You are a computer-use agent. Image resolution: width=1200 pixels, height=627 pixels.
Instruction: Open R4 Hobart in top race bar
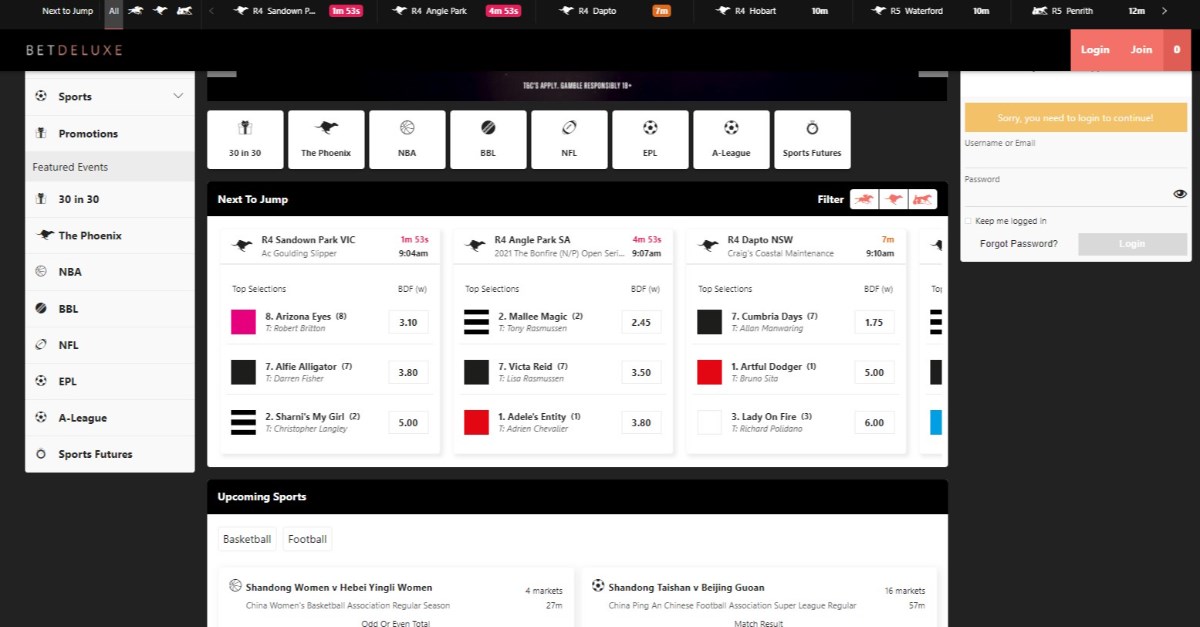click(x=774, y=11)
